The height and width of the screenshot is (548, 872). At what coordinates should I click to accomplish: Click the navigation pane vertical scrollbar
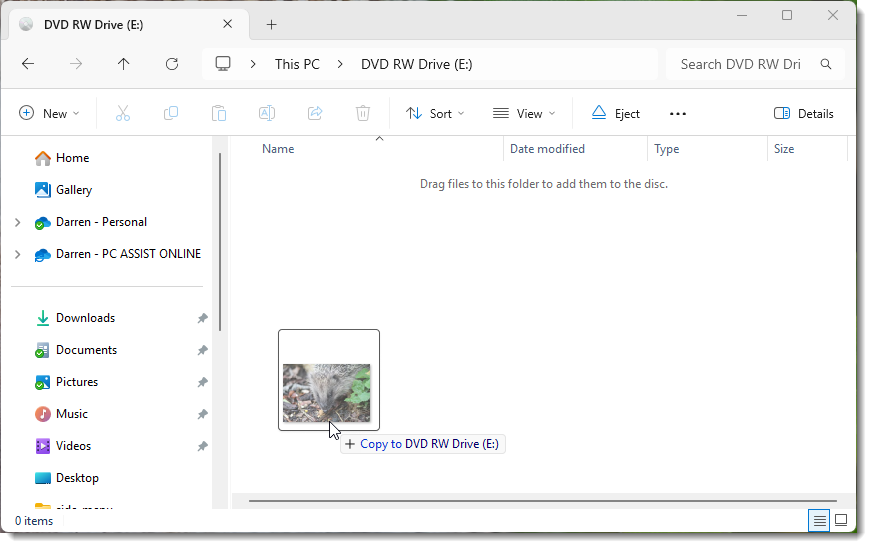click(x=220, y=242)
